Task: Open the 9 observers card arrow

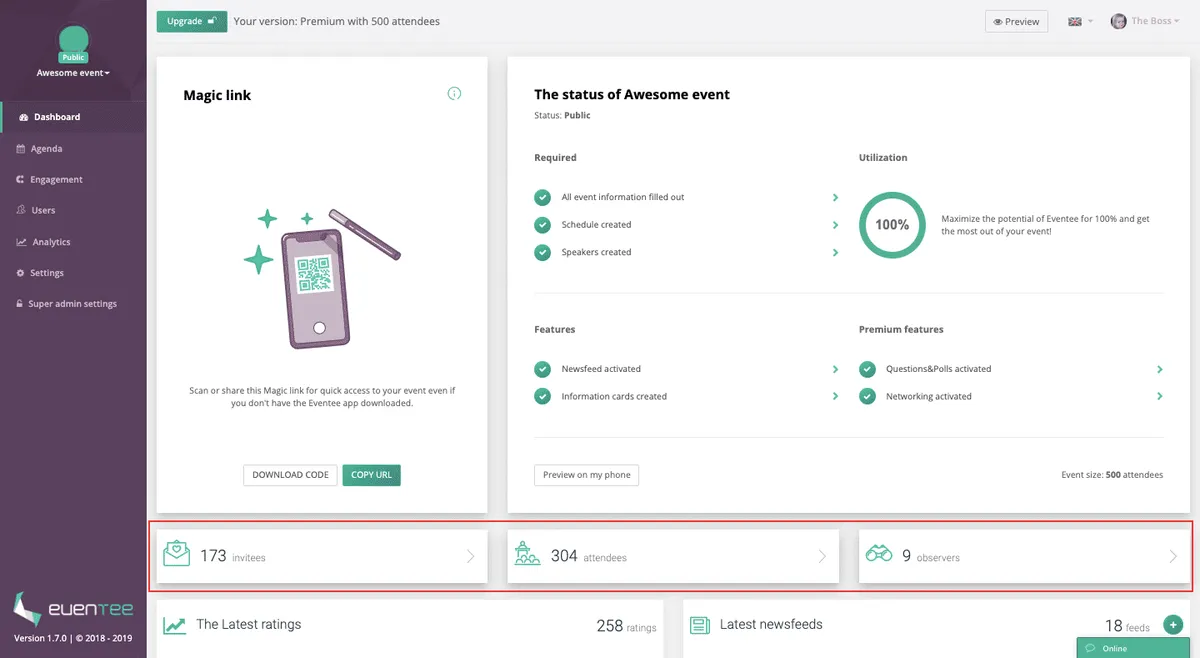Action: click(x=1173, y=557)
